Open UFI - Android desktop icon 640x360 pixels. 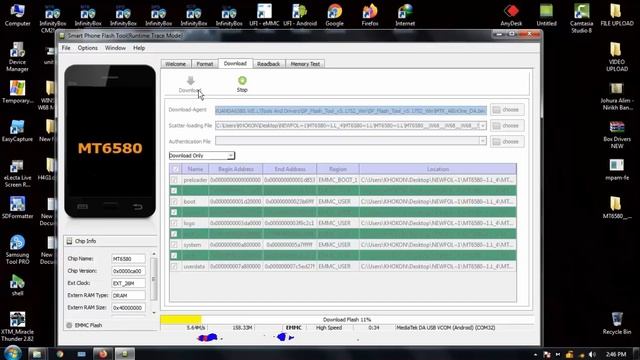click(300, 15)
